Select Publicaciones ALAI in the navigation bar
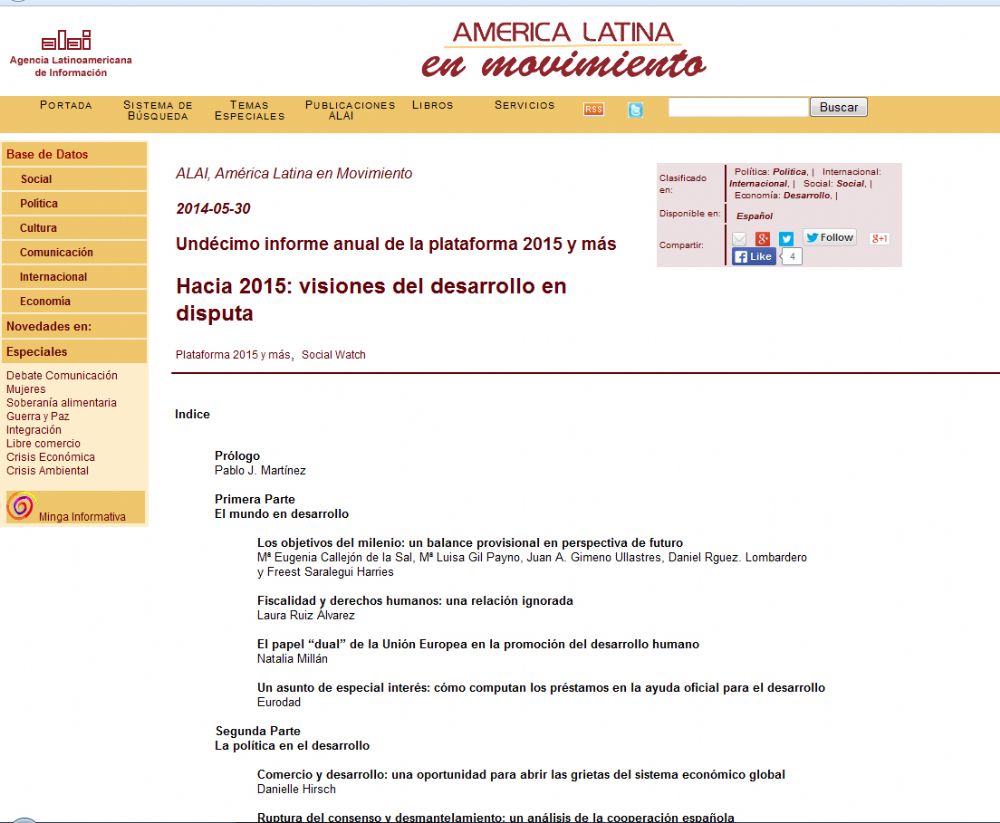Image resolution: width=1000 pixels, height=823 pixels. pos(349,110)
